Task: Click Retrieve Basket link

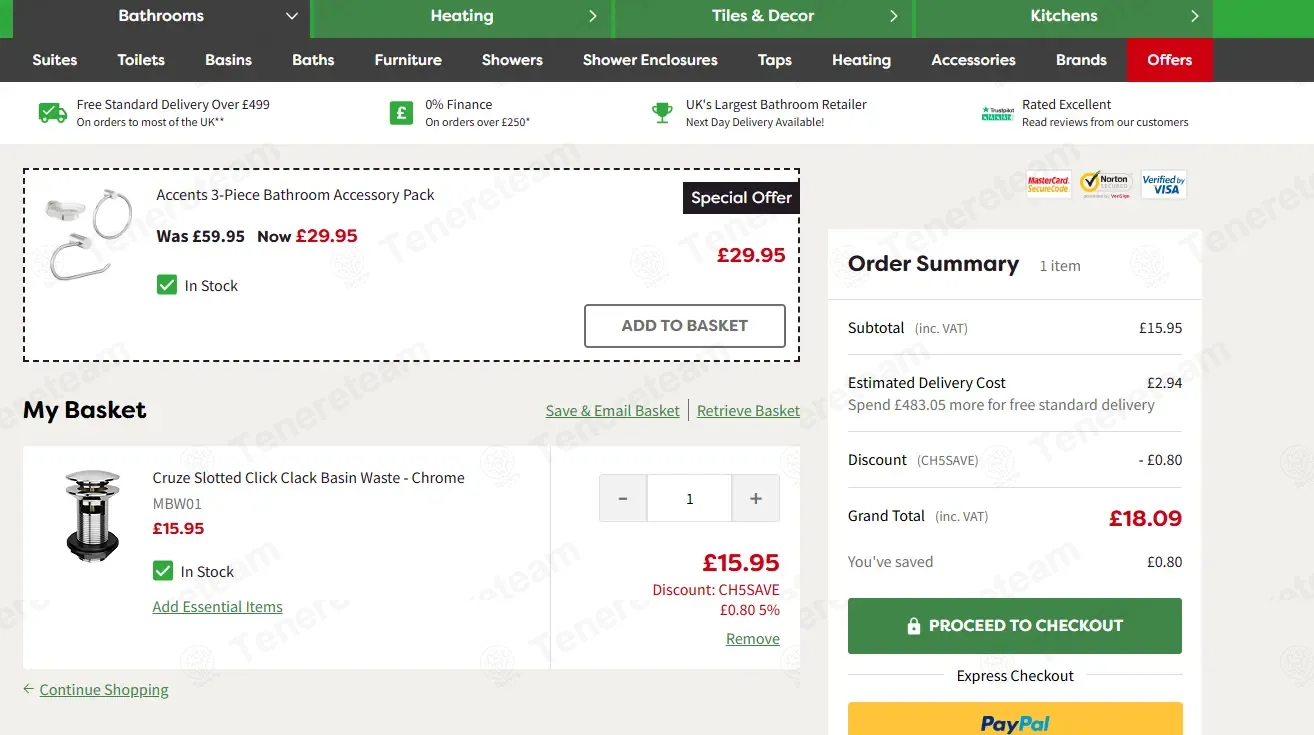Action: pyautogui.click(x=748, y=410)
